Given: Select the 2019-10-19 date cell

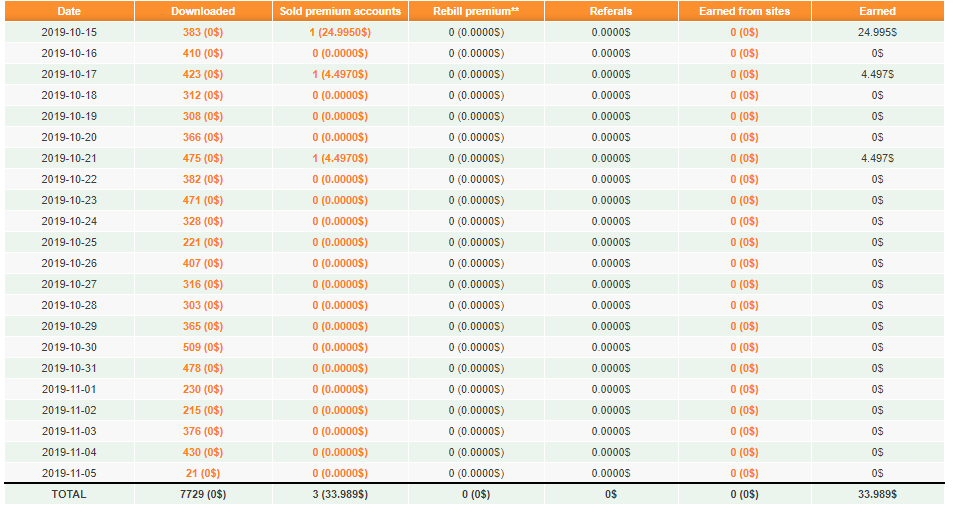Looking at the screenshot, I should tap(69, 116).
